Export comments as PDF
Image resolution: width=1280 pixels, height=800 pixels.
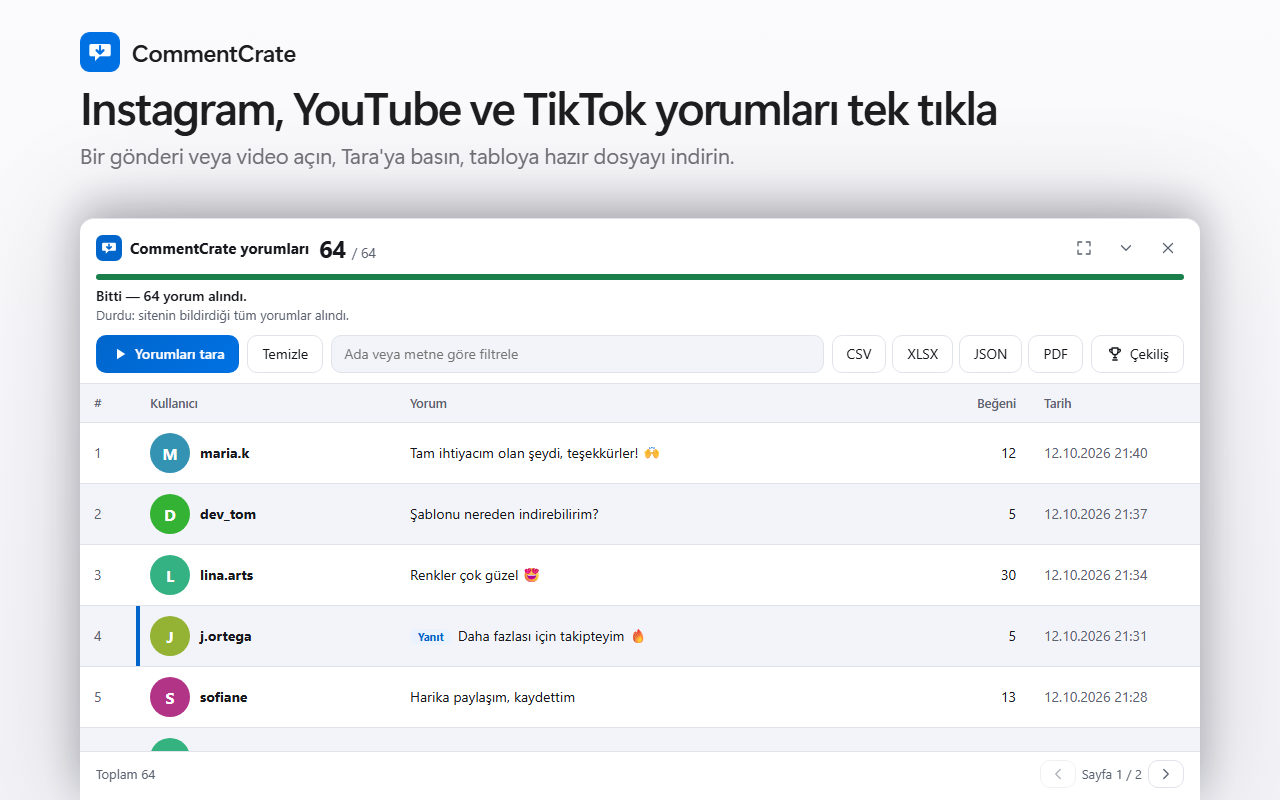coord(1055,354)
